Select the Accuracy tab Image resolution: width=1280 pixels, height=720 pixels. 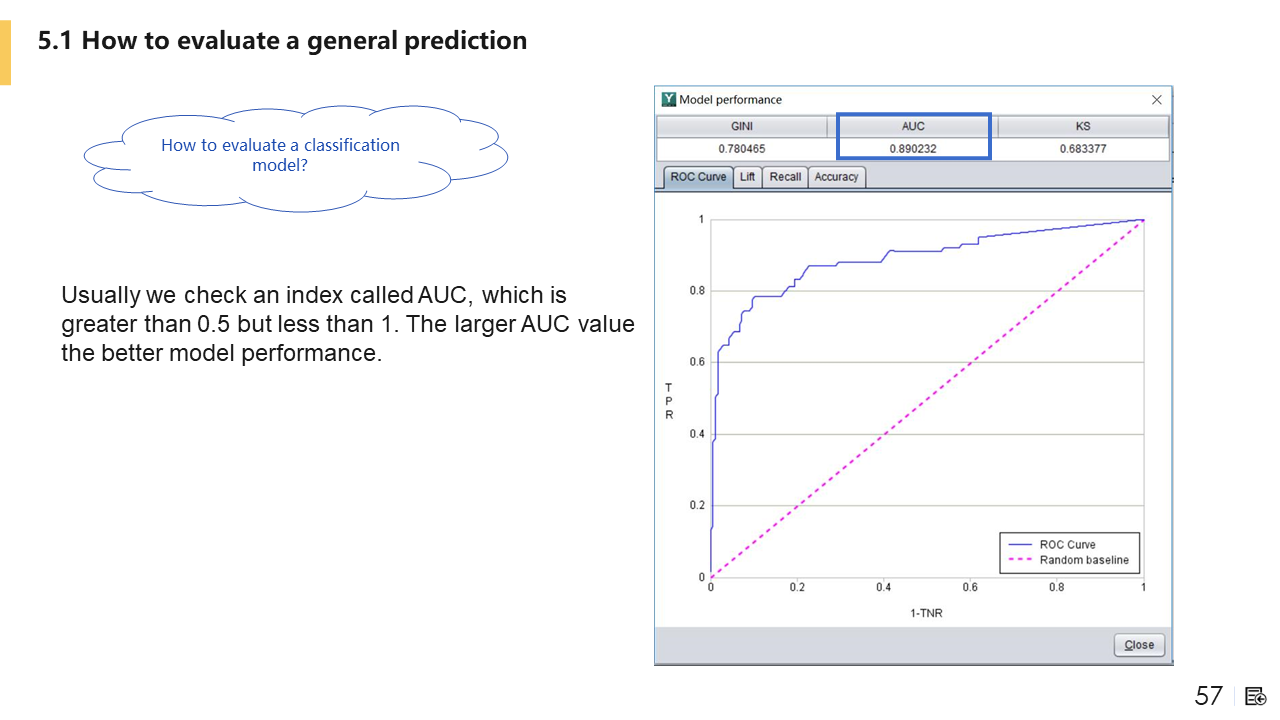coord(836,177)
